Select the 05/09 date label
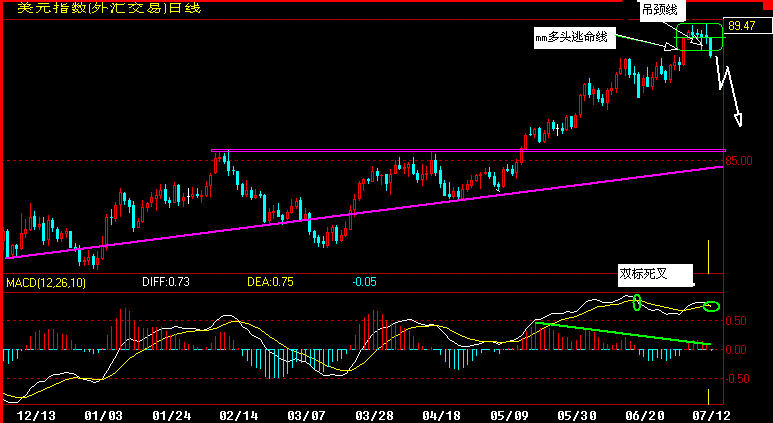Viewport: 773px width, 423px height. click(x=509, y=415)
